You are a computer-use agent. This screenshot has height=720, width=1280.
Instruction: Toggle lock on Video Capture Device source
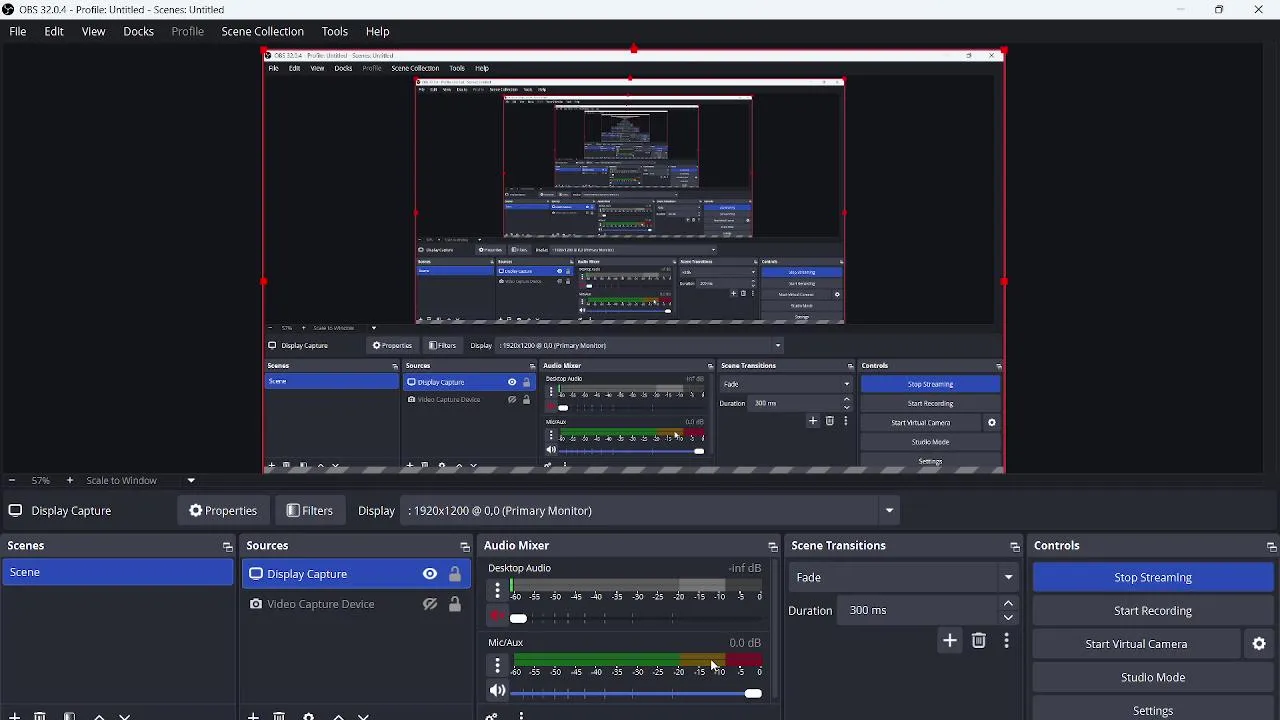pyautogui.click(x=455, y=605)
